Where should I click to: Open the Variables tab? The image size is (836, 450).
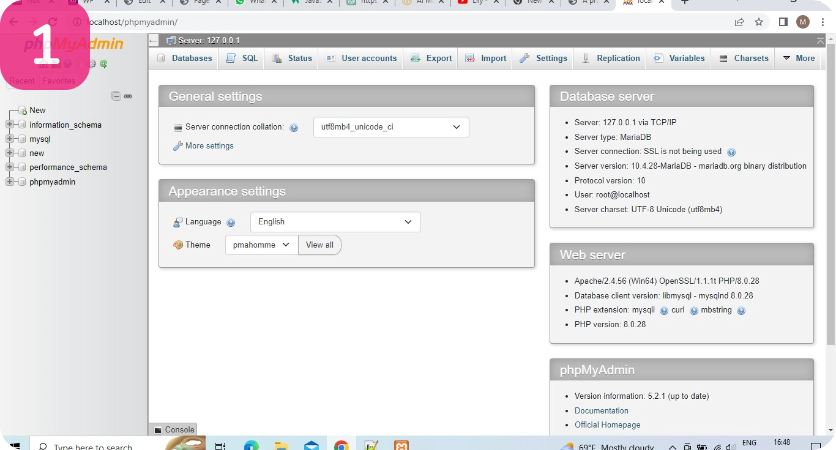679,58
